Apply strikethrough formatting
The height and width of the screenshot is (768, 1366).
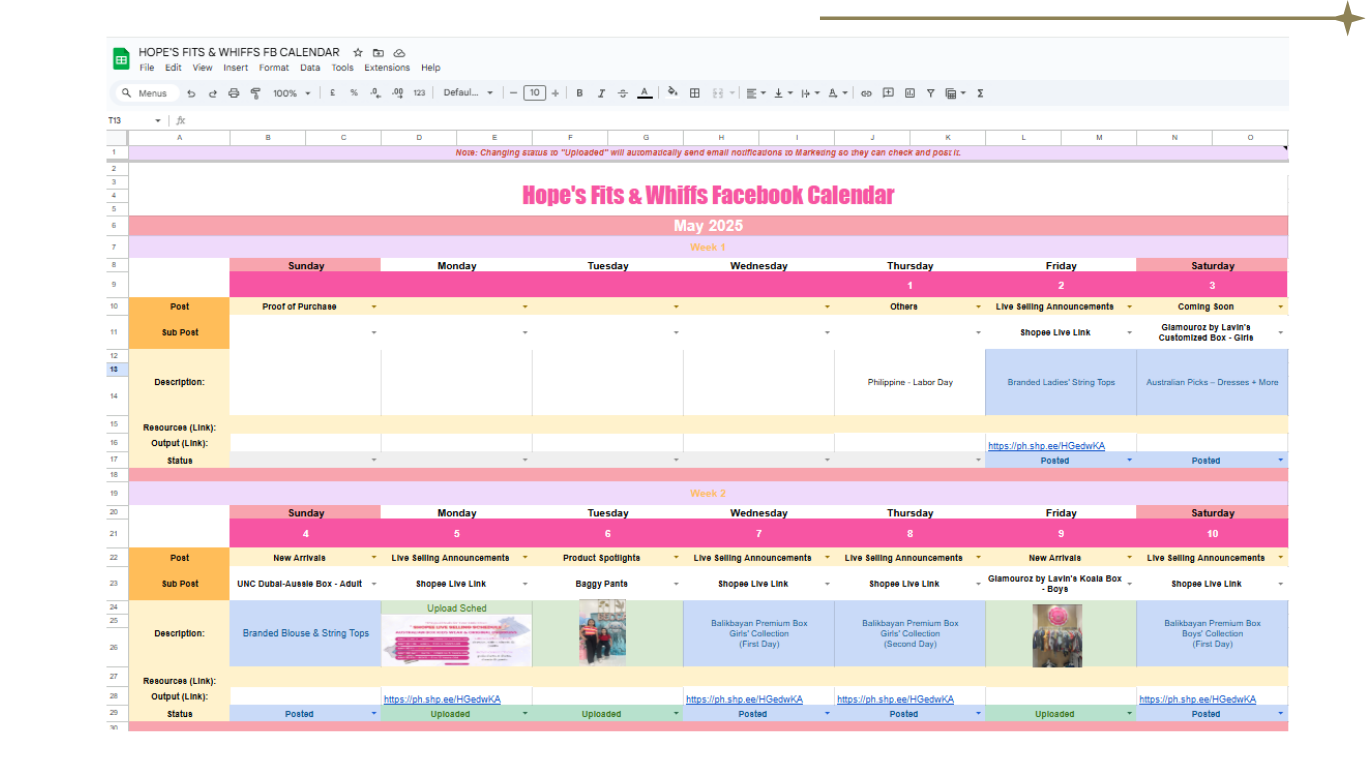click(623, 93)
